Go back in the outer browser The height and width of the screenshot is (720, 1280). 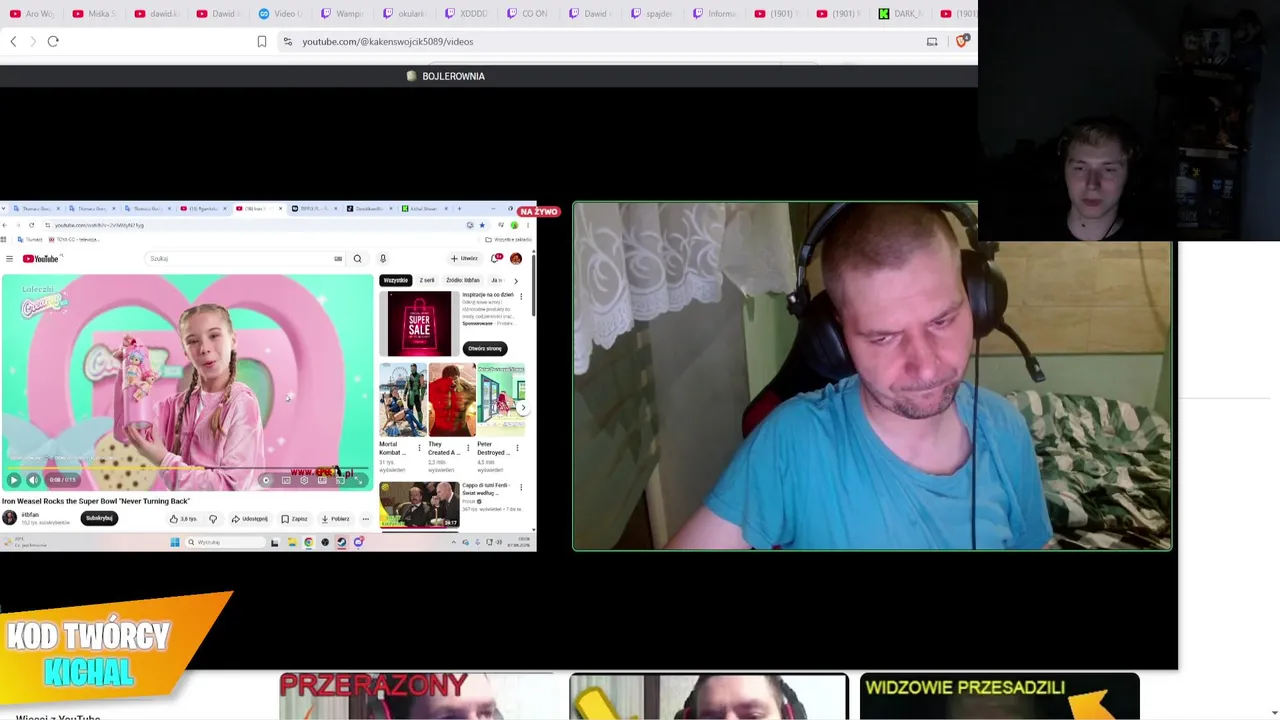(13, 41)
